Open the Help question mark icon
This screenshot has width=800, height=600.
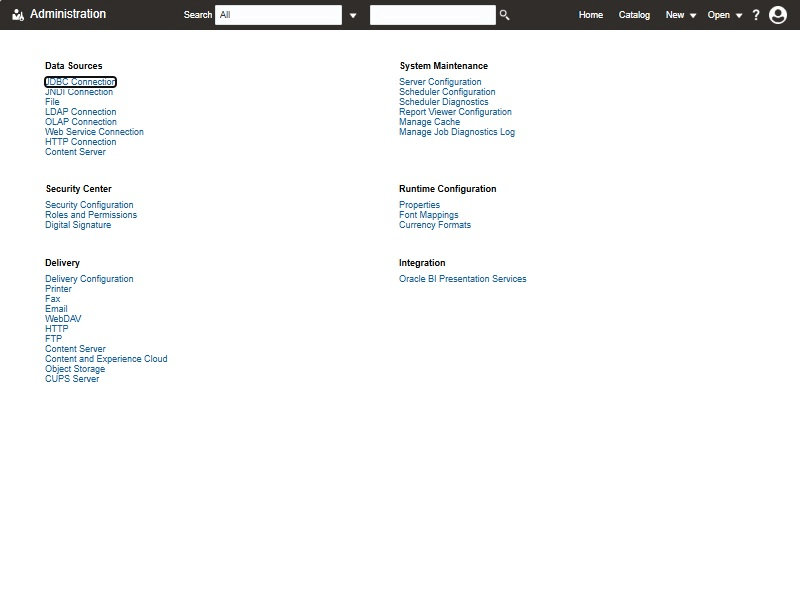(756, 15)
